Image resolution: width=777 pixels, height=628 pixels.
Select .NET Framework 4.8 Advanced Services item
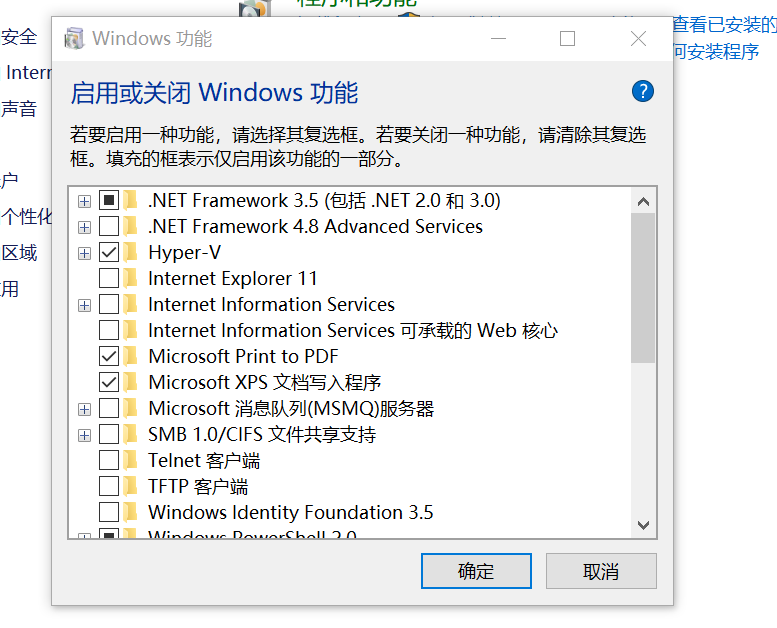(315, 227)
